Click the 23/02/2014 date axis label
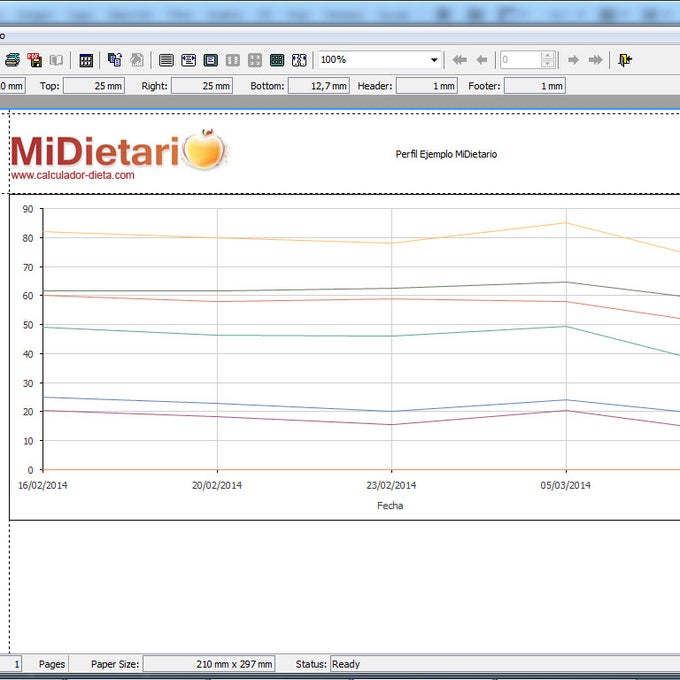 [391, 485]
